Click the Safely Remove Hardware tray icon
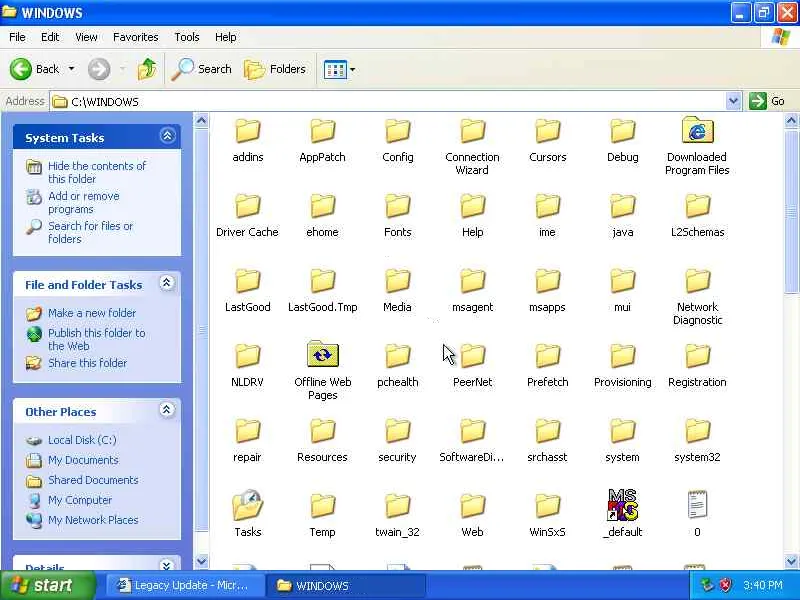The height and width of the screenshot is (600, 800). point(707,585)
